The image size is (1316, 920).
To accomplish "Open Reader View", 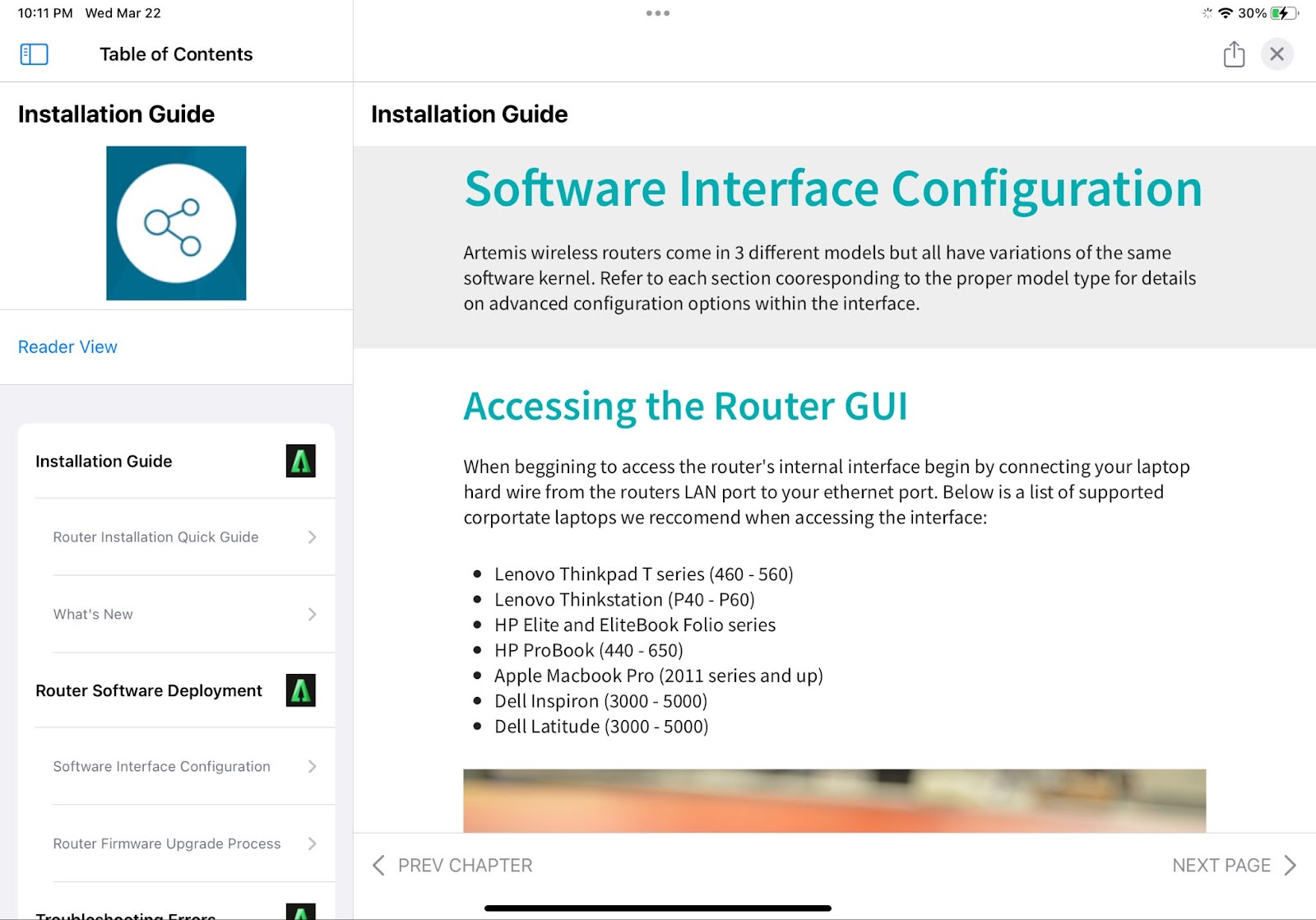I will 67,347.
